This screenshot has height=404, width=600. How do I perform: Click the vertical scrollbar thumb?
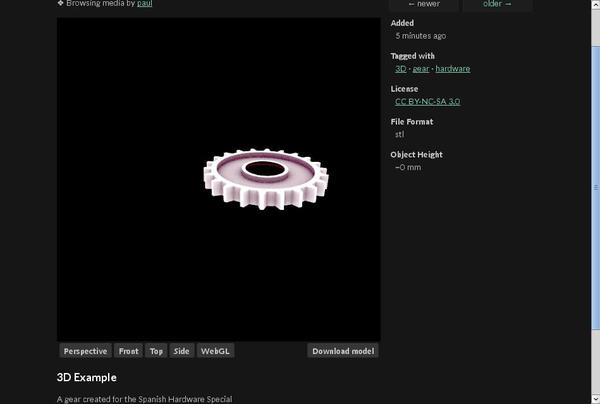595,187
